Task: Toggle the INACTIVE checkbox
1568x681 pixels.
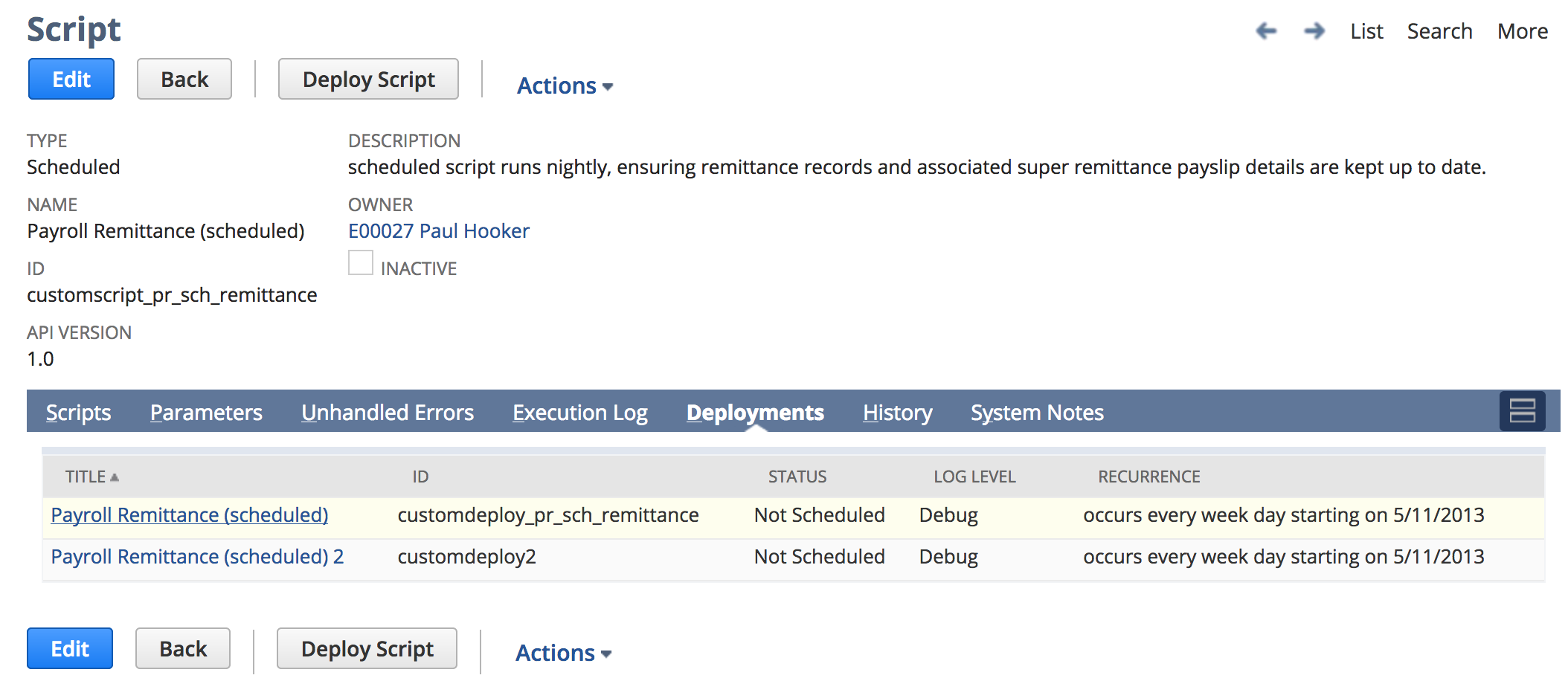Action: 361,262
